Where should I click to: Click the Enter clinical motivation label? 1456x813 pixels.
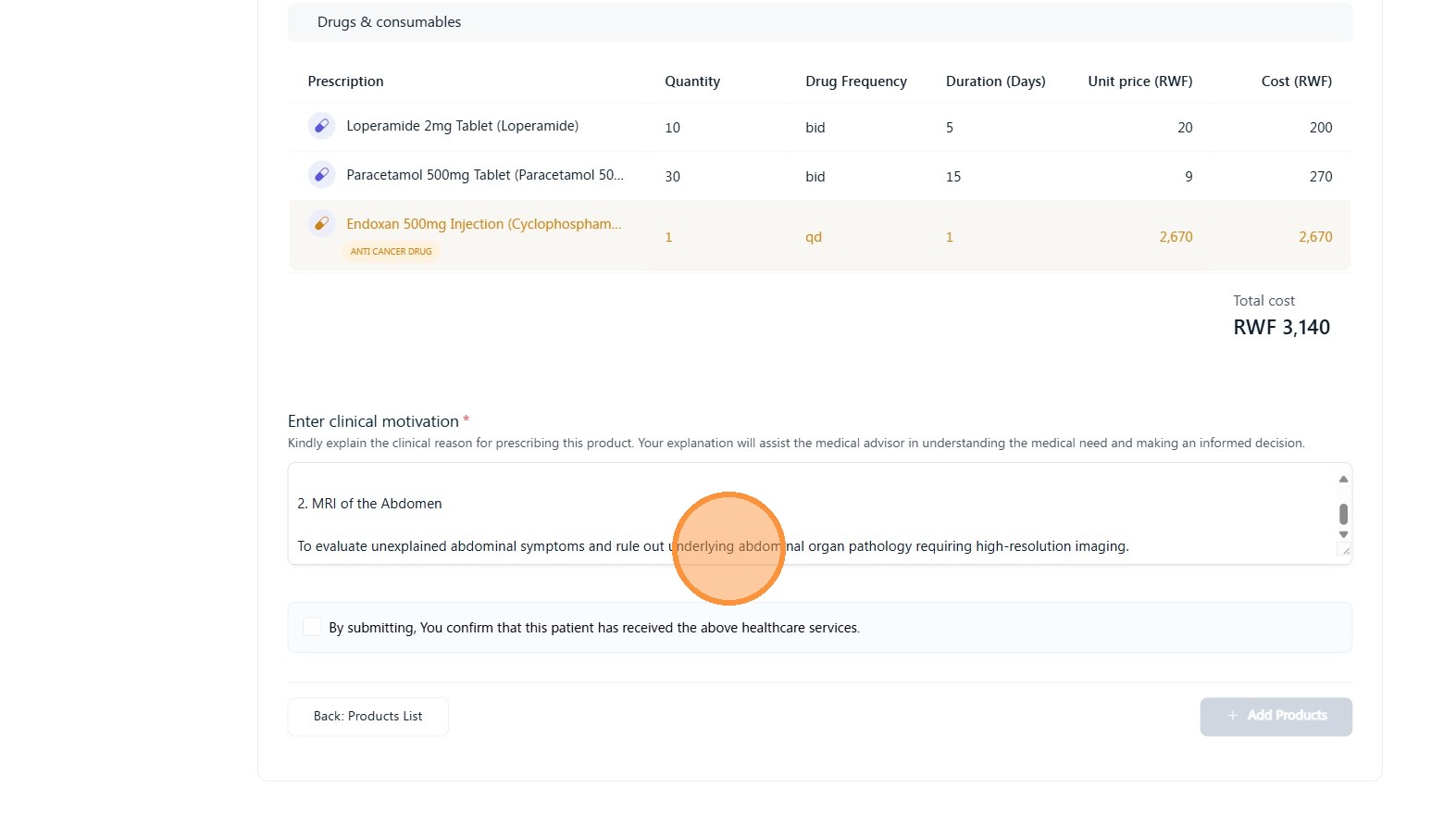373,421
